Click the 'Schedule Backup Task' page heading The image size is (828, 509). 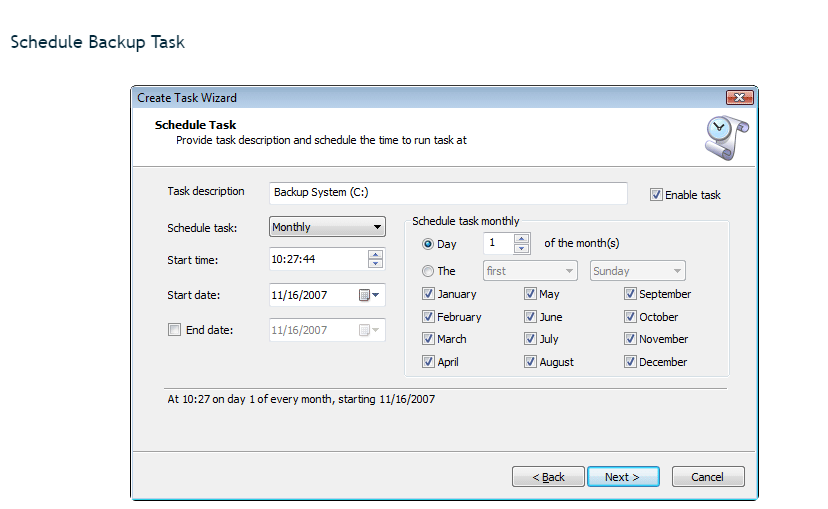pyautogui.click(x=98, y=42)
